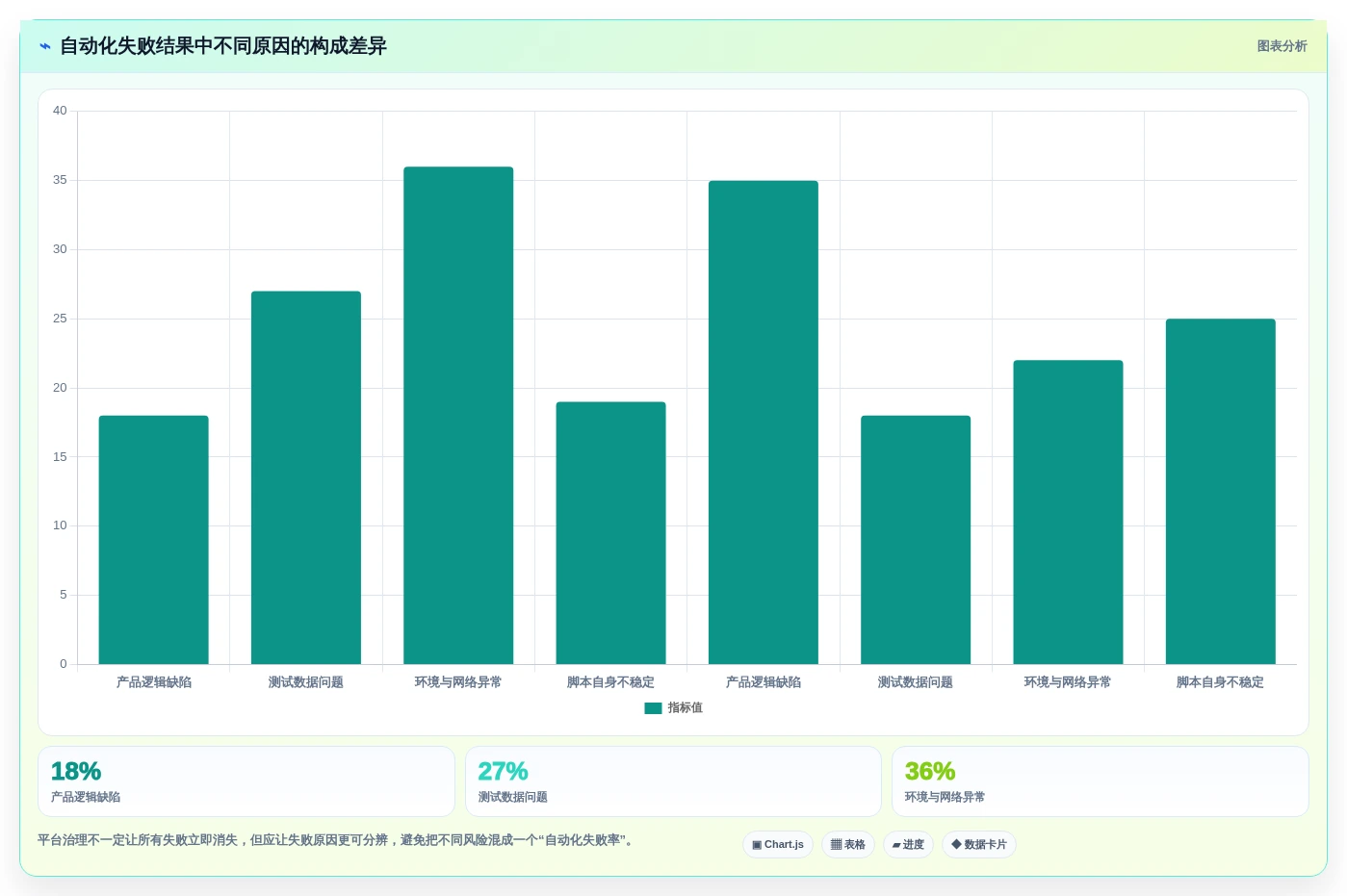Select the tallest bar with value 36
The image size is (1347, 896).
coord(458,416)
